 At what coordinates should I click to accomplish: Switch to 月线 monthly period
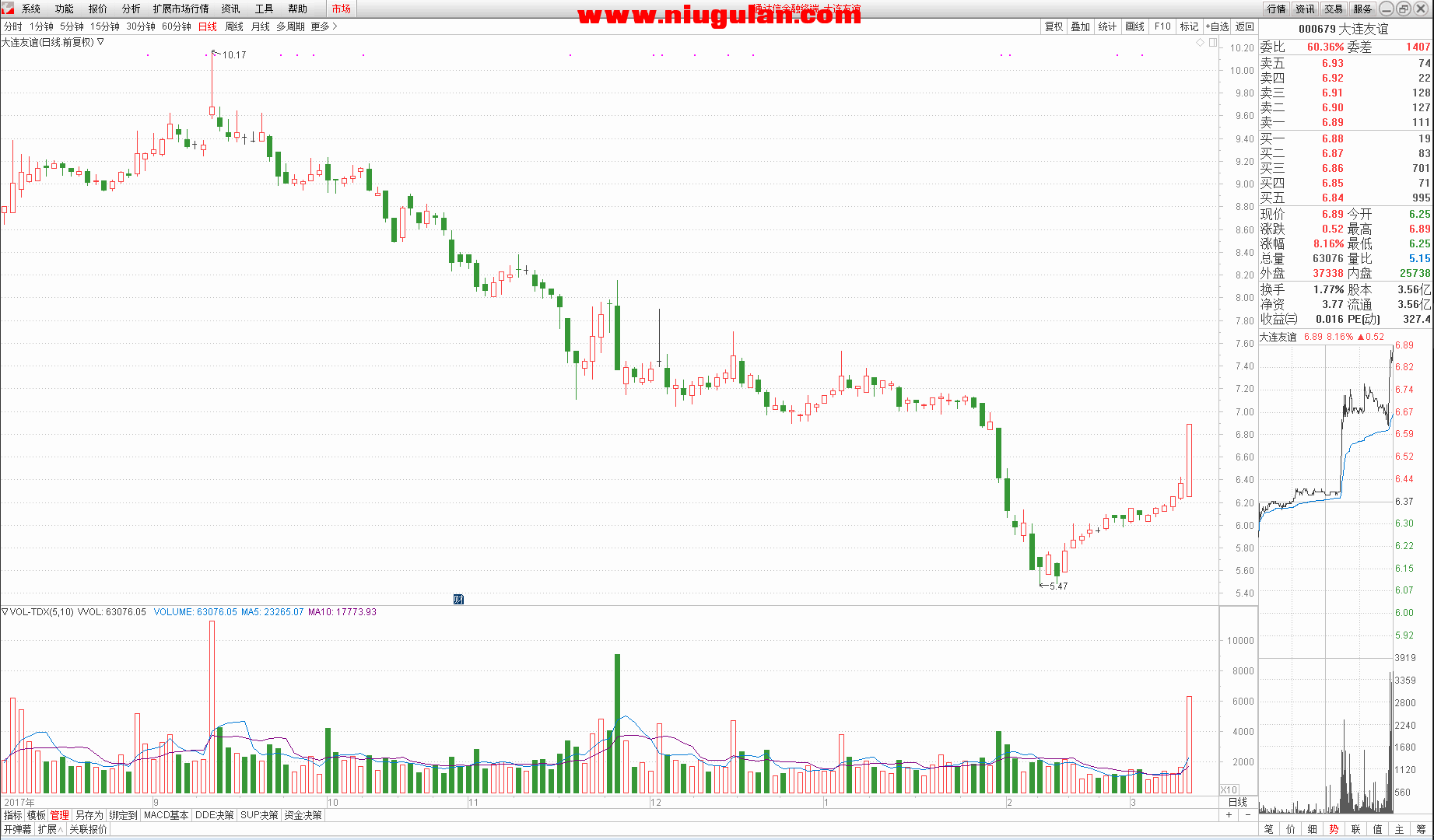261,26
